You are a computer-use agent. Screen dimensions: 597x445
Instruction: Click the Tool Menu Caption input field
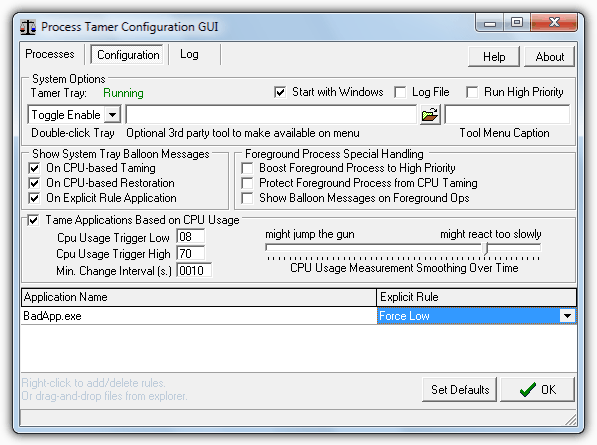(507, 115)
